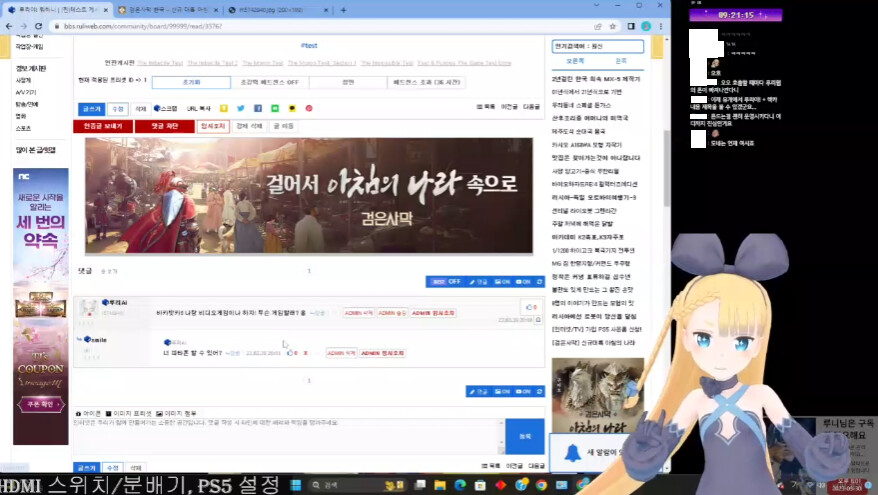The image size is (878, 495).
Task: Open Chrome profile avatar
Action: [x=646, y=26]
